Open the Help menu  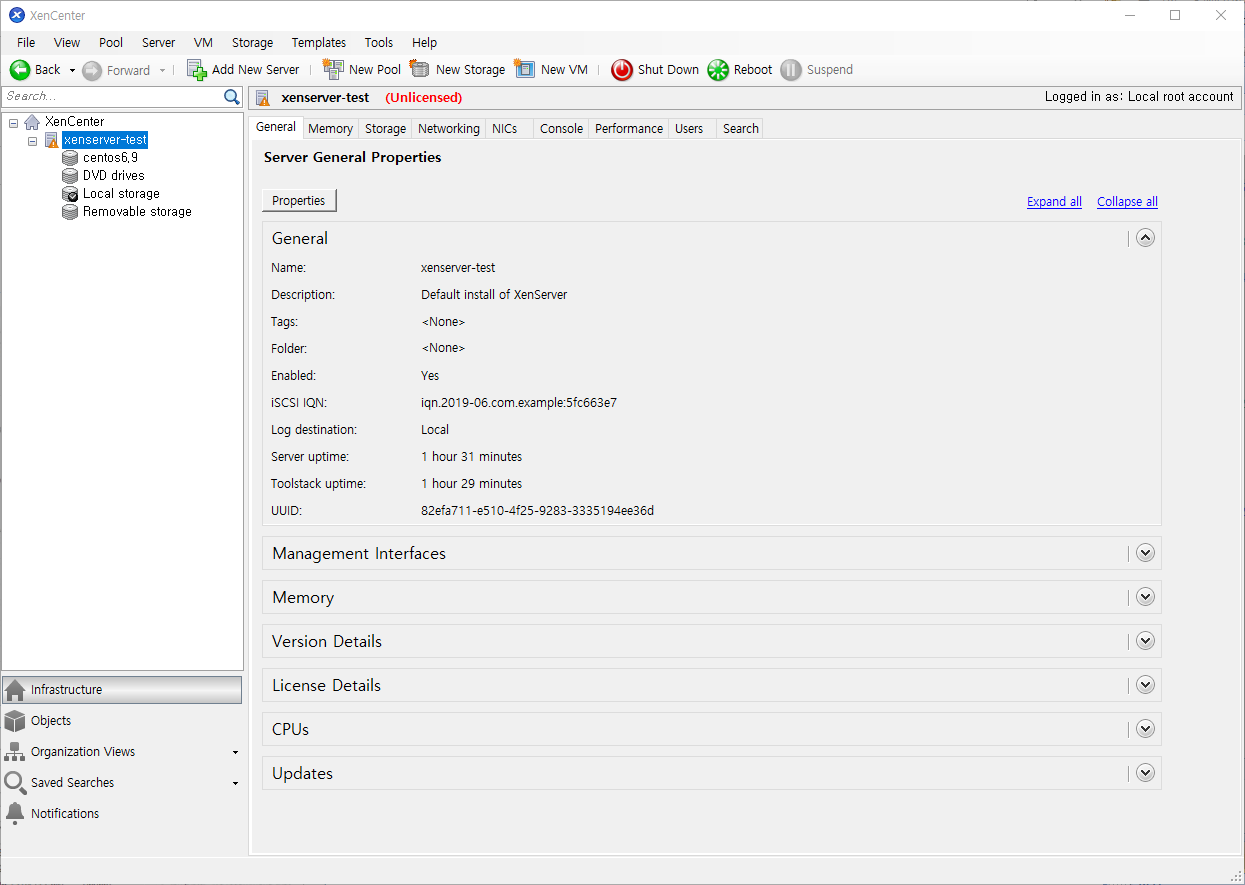tap(425, 43)
